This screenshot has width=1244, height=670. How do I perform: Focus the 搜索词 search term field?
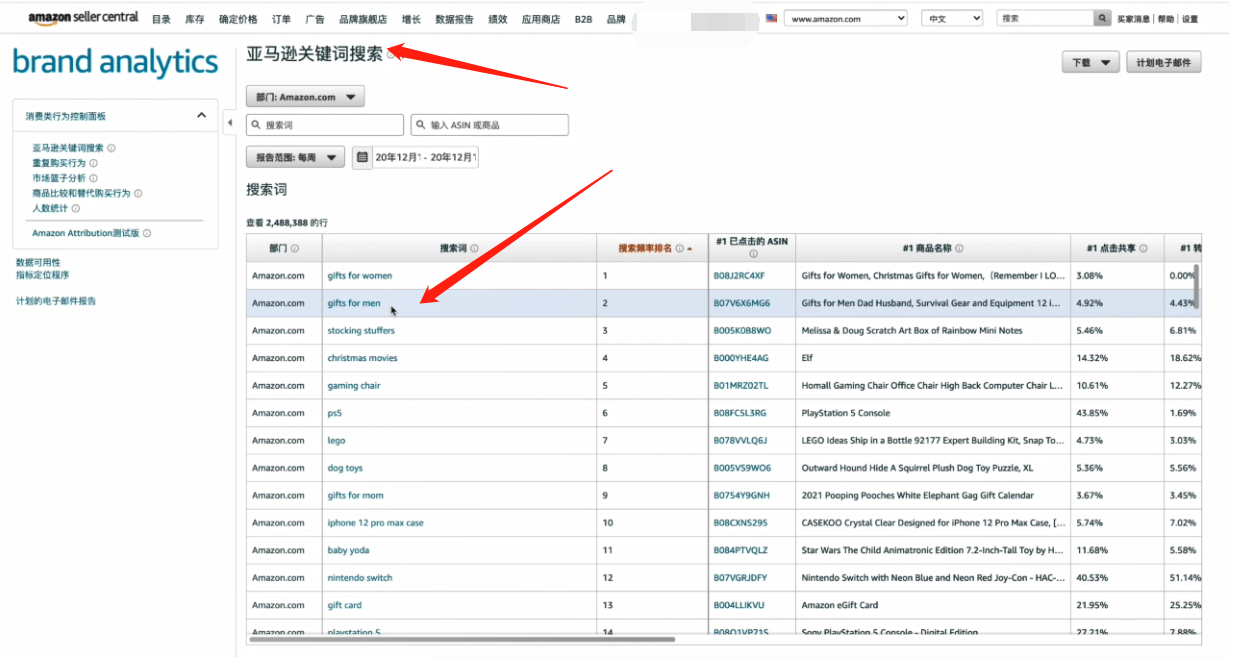tap(325, 125)
